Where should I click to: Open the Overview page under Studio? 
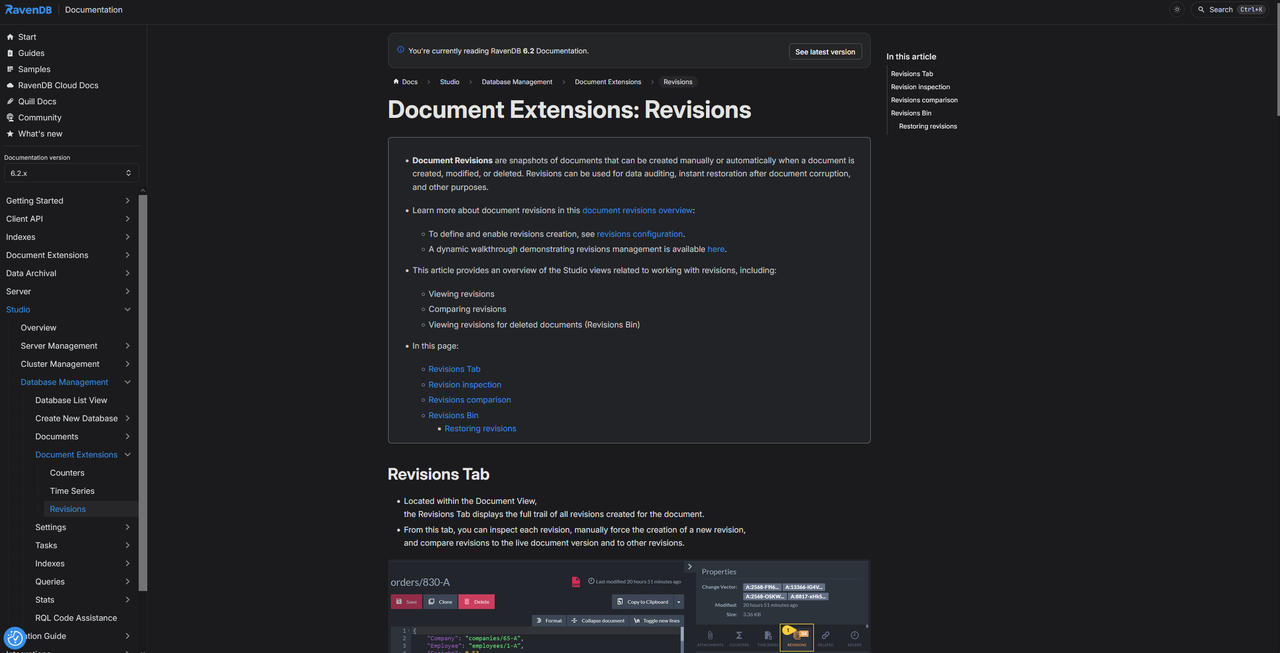click(x=38, y=328)
